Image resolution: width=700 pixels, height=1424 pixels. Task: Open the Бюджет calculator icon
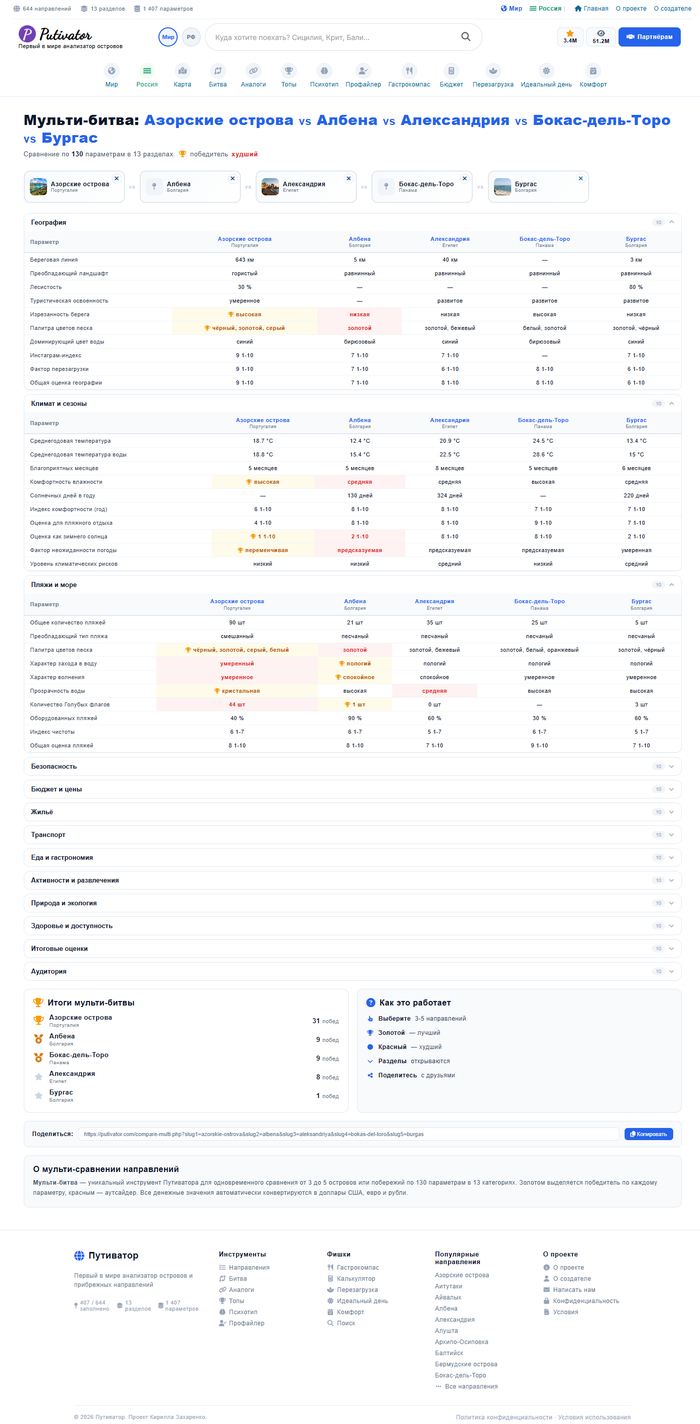click(452, 71)
